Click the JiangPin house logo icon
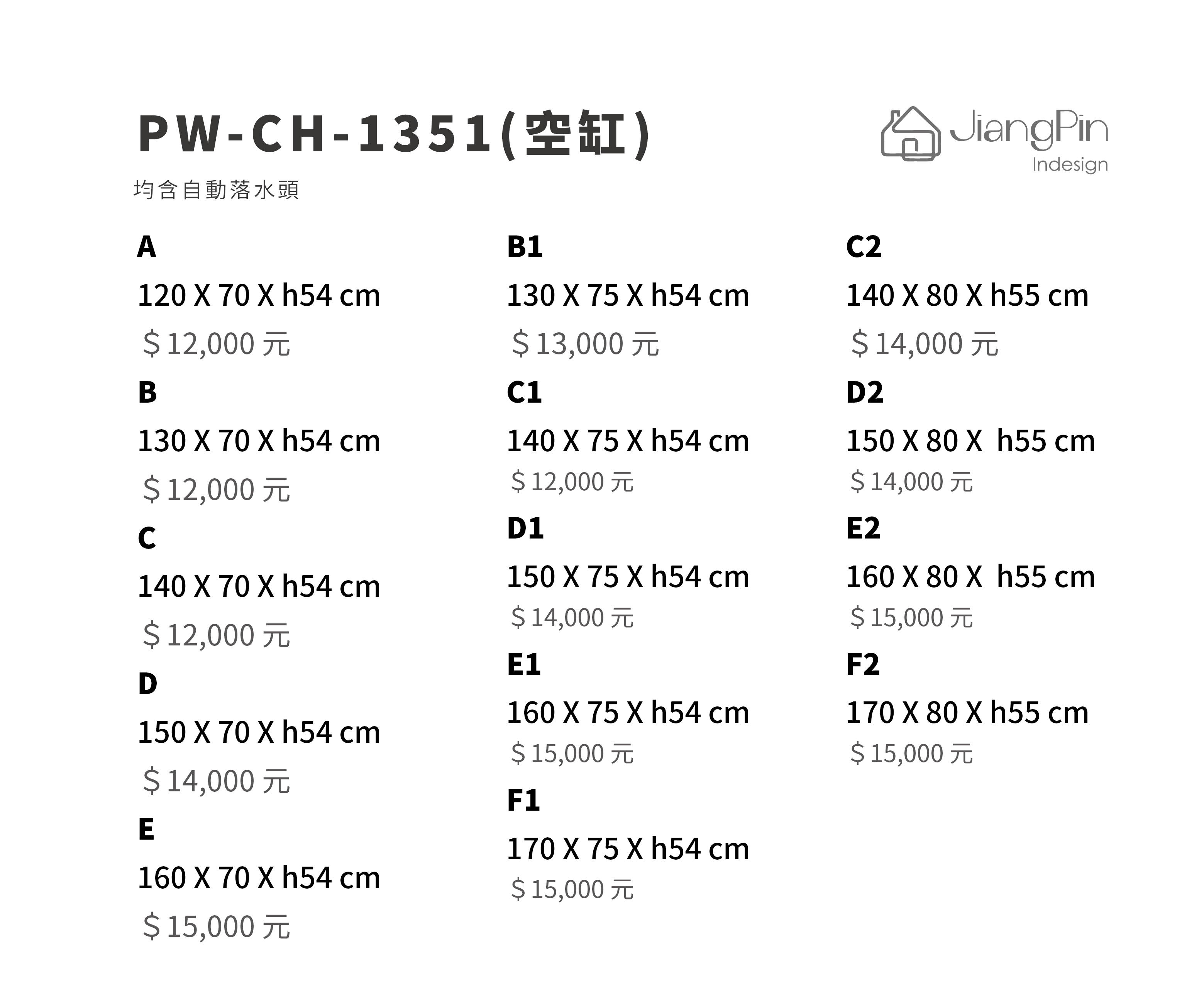Image resolution: width=1204 pixels, height=989 pixels. click(x=910, y=134)
